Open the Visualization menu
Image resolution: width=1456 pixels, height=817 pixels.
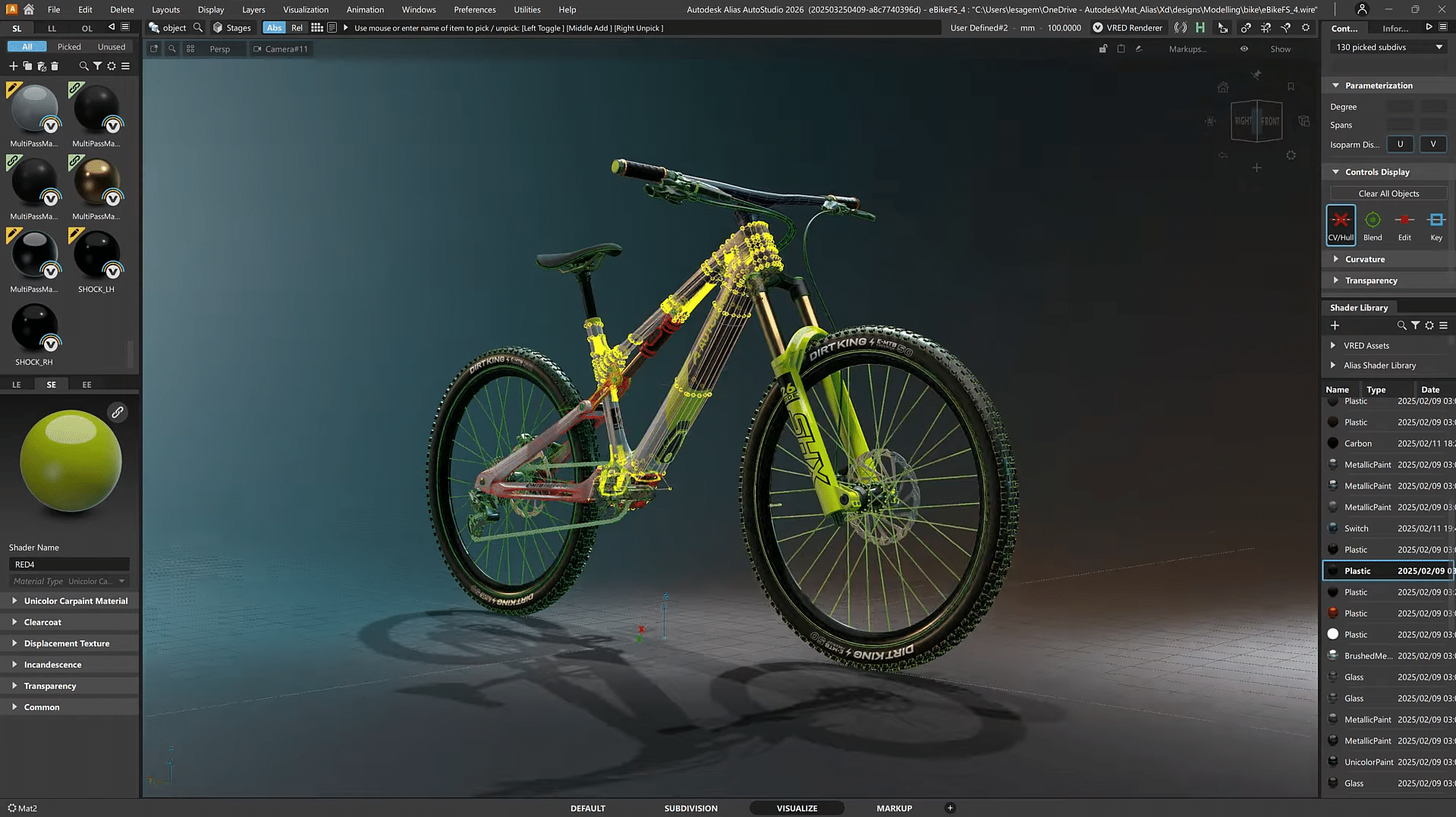point(305,10)
